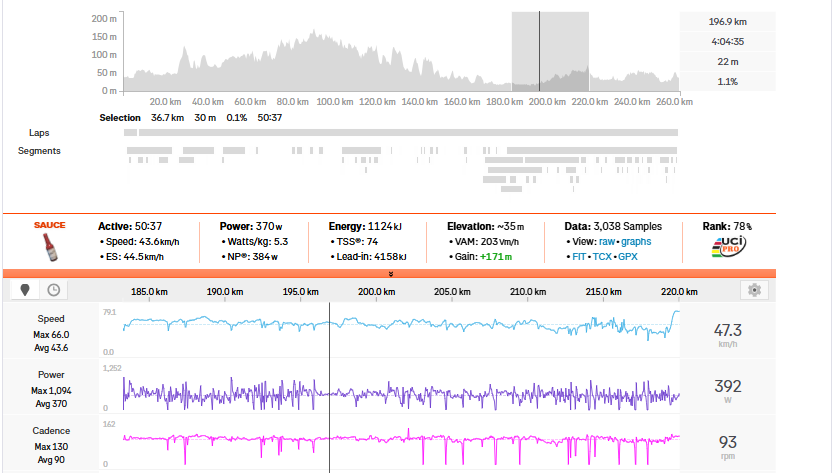
Task: Download the GPX file export
Action: tap(627, 257)
